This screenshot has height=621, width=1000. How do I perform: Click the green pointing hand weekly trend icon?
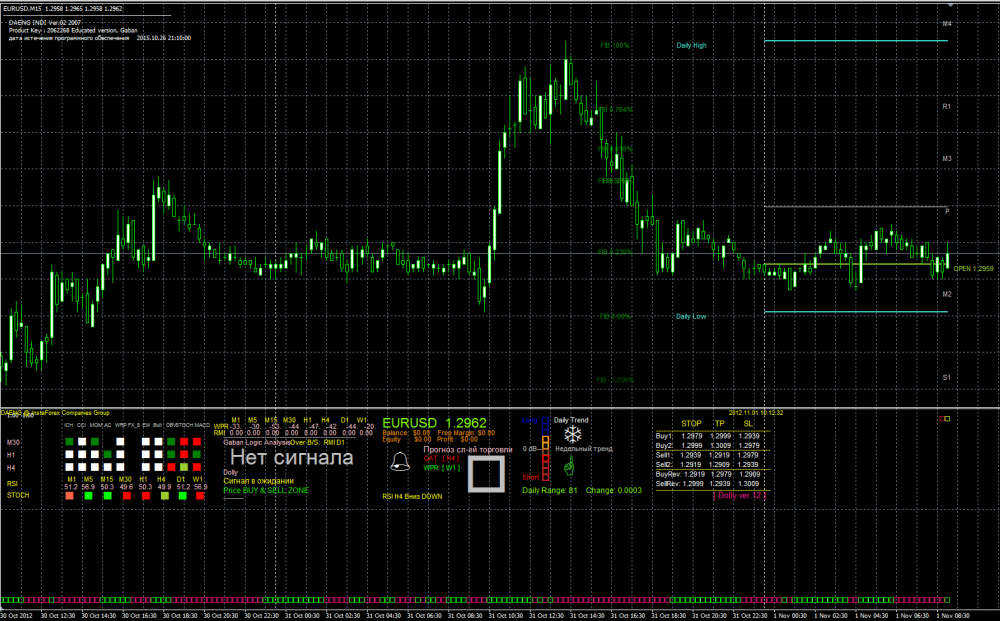[569, 466]
